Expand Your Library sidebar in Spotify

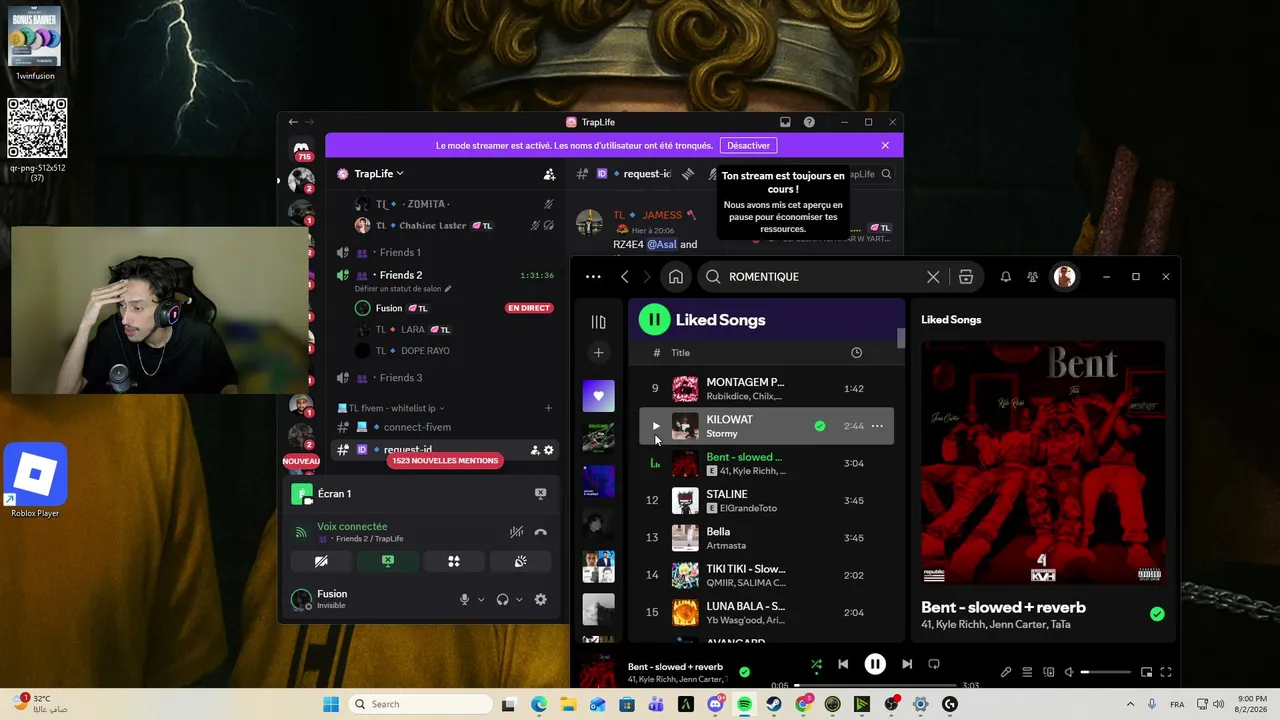pyautogui.click(x=598, y=322)
